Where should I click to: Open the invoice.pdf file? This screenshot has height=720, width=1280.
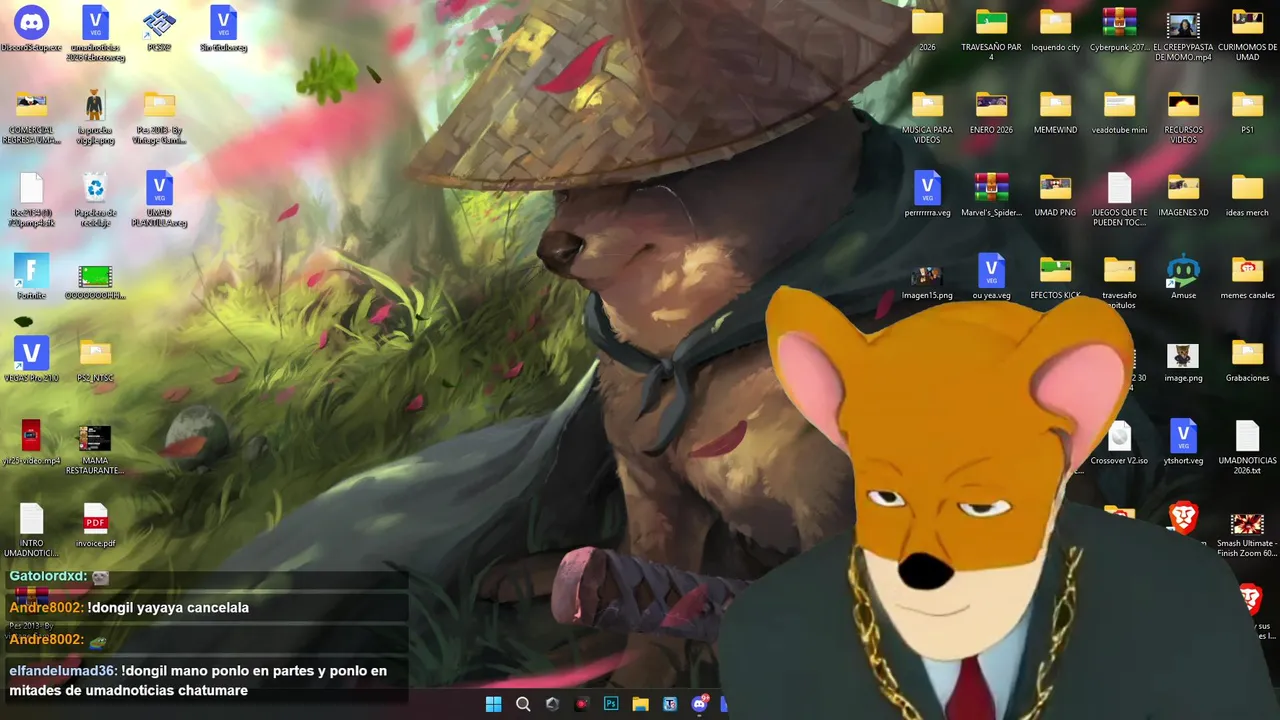point(95,518)
